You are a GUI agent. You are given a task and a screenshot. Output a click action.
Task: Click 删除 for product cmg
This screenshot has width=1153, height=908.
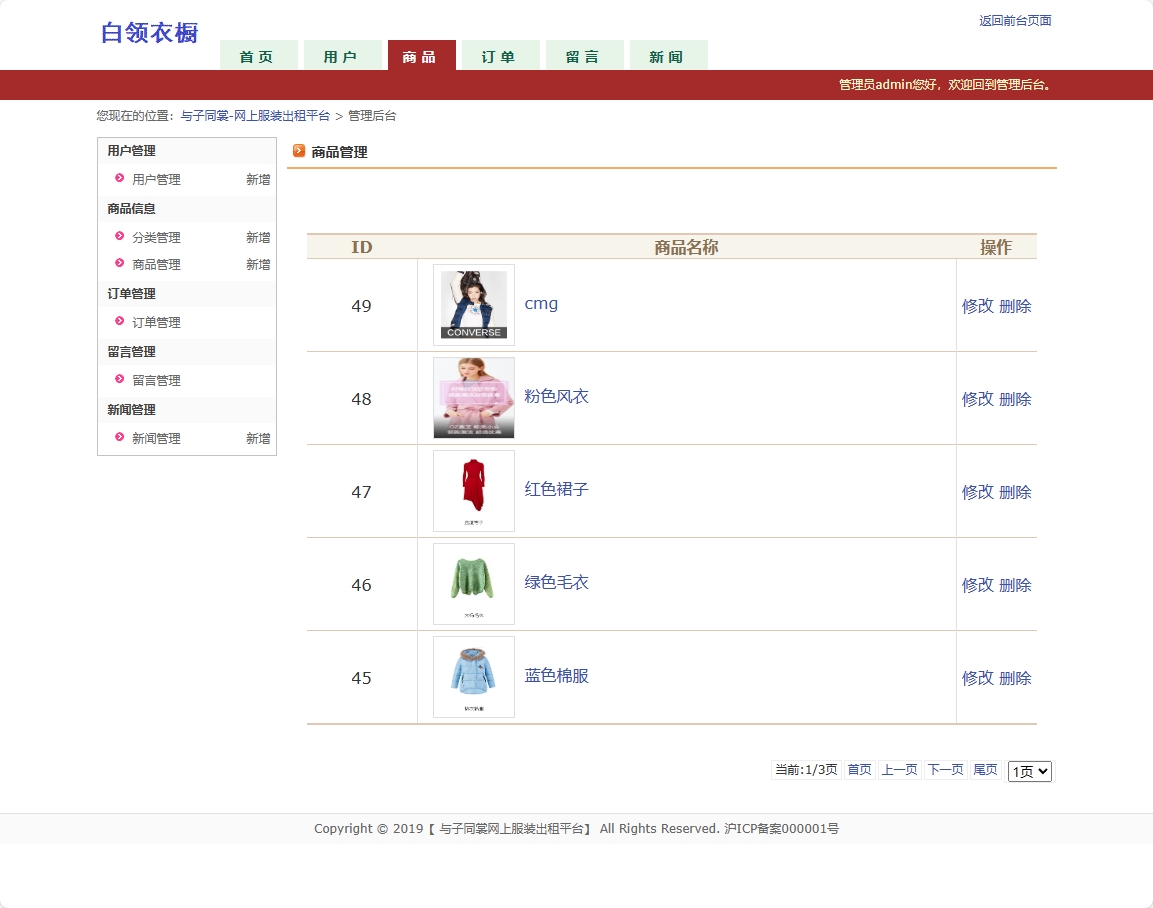click(x=1014, y=306)
